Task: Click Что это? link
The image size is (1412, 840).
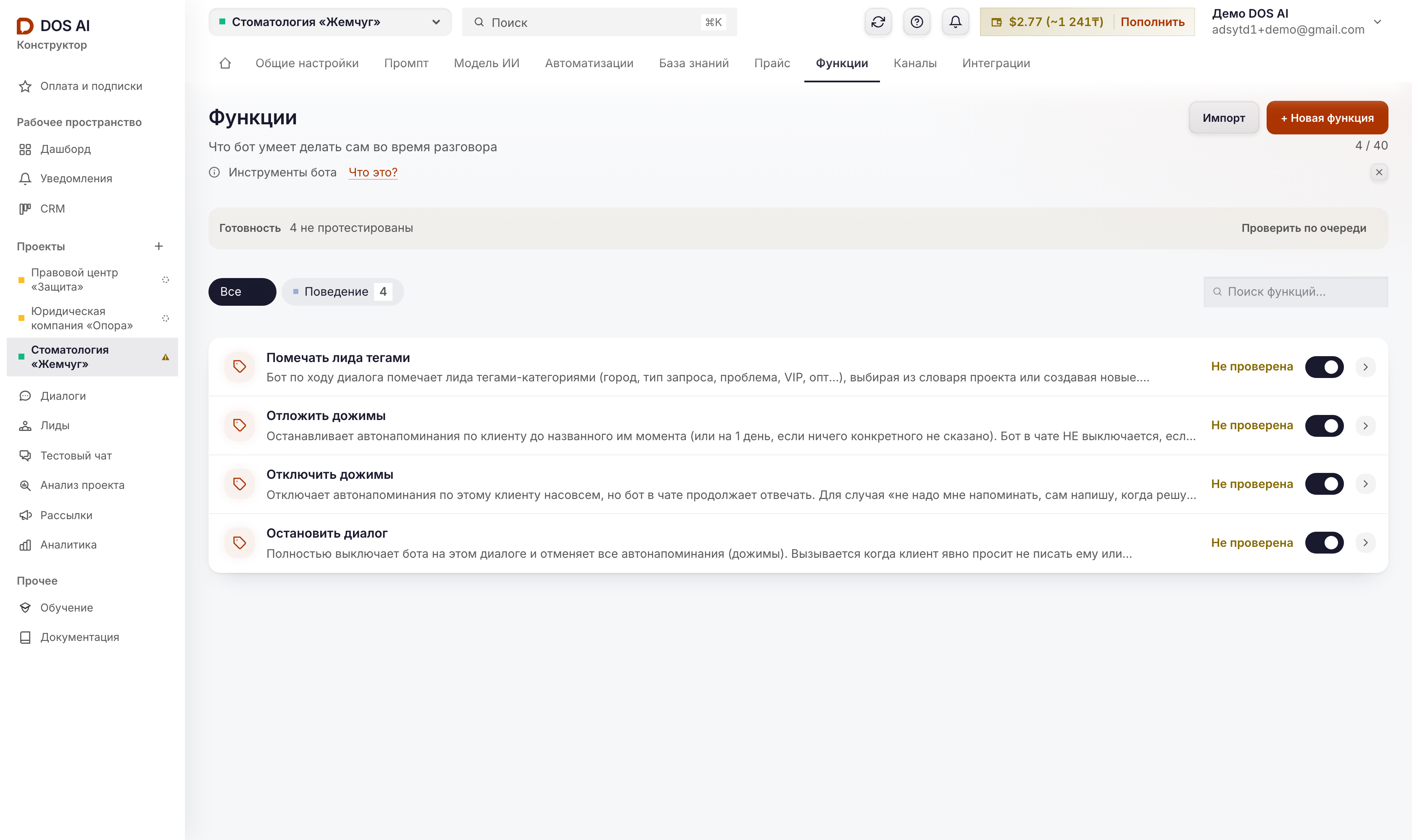Action: [x=373, y=173]
